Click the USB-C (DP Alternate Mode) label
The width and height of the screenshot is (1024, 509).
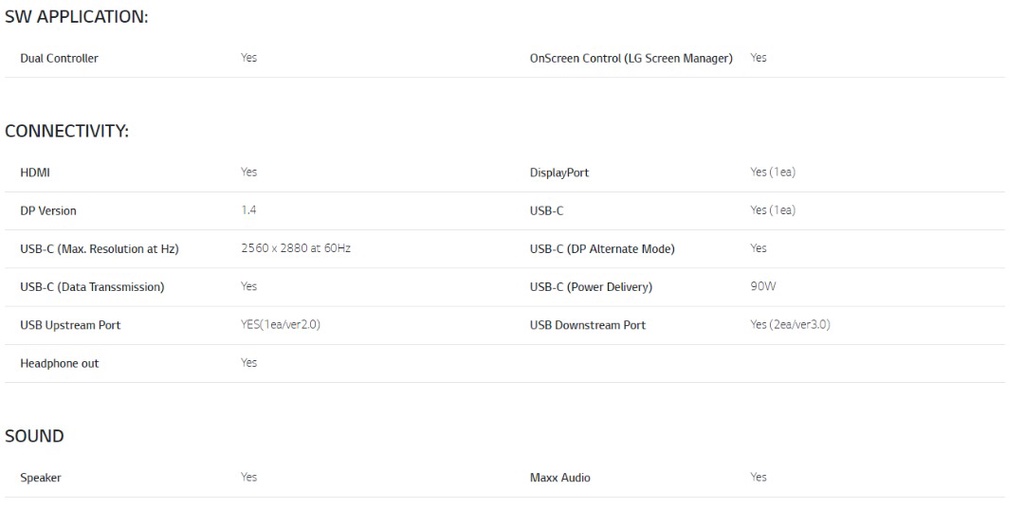pyautogui.click(x=602, y=249)
